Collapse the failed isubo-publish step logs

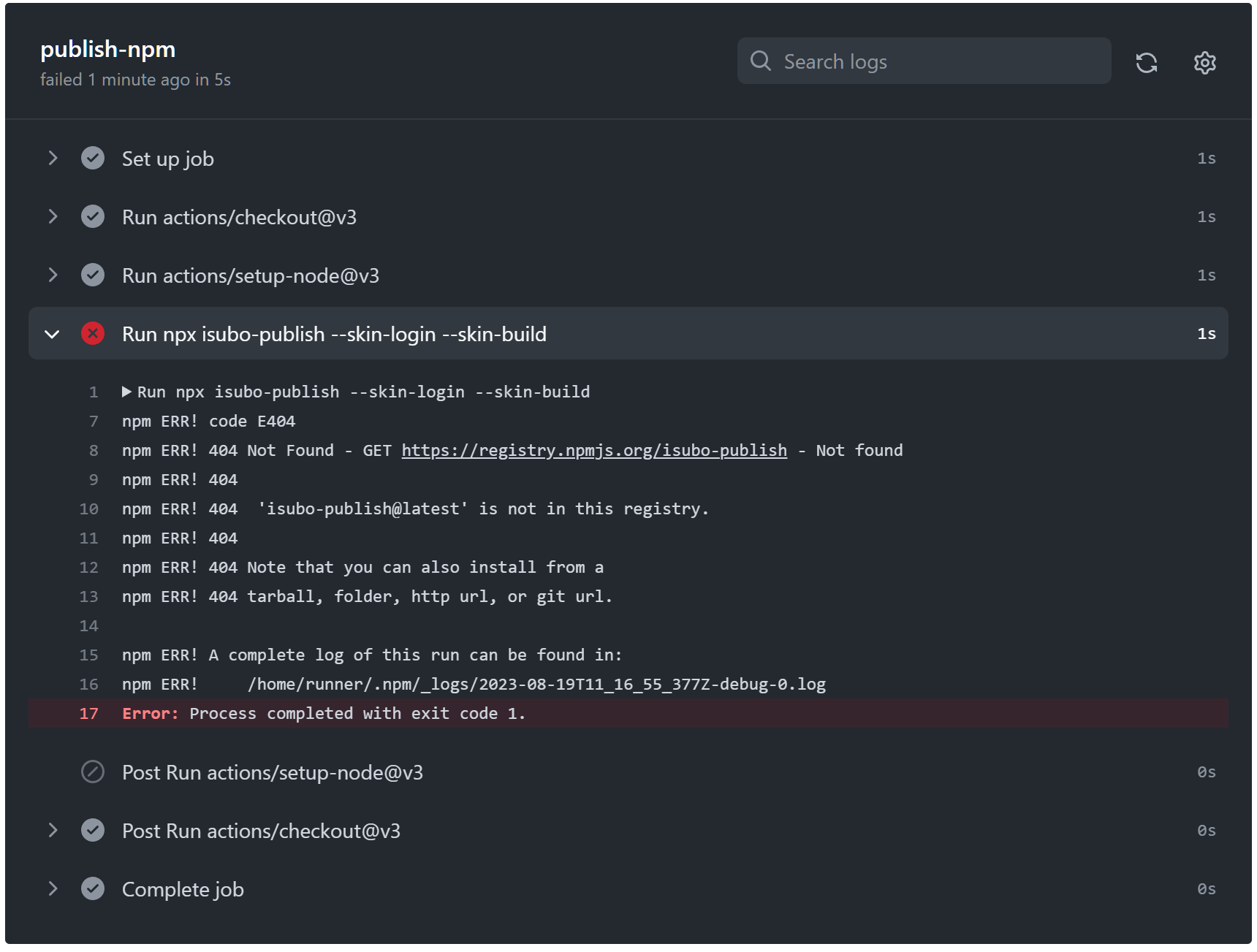tap(52, 333)
